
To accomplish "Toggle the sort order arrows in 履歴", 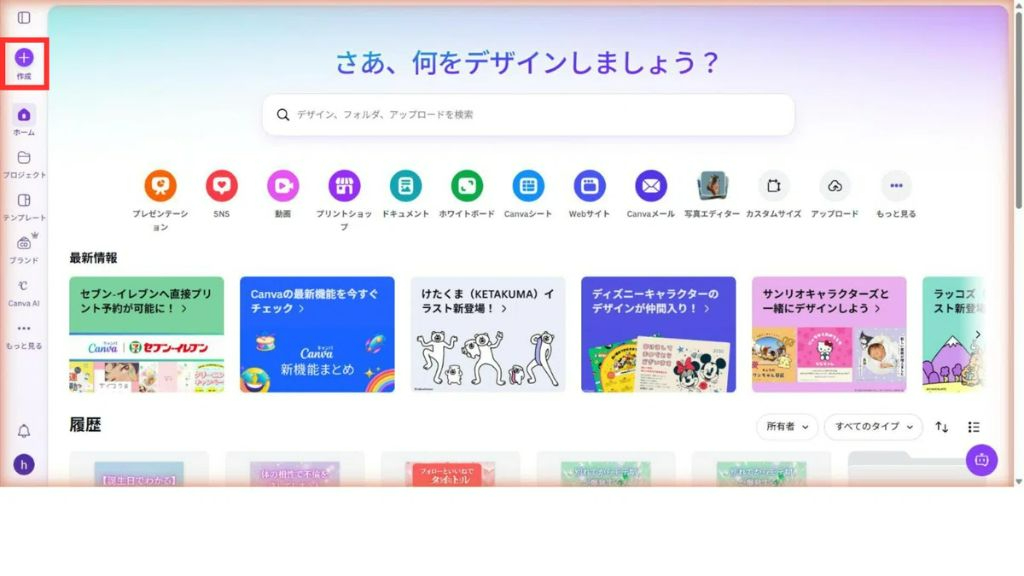I will click(941, 427).
